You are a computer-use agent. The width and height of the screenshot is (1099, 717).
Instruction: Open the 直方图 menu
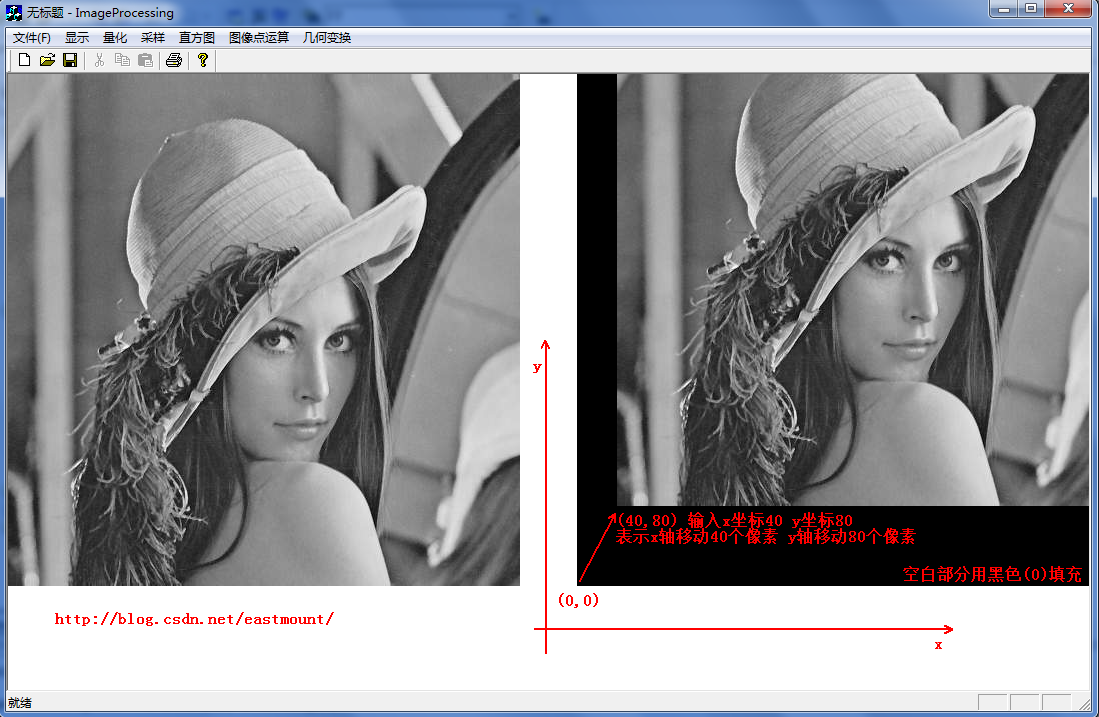tap(197, 38)
